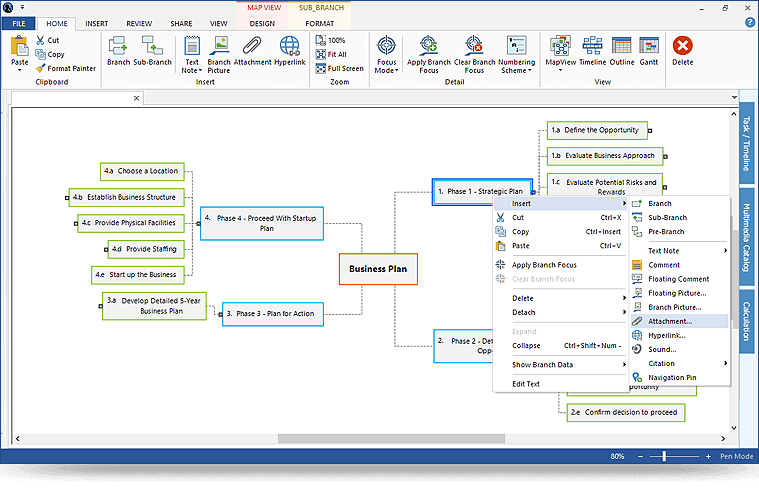Viewport: 759px width, 492px height.
Task: Click the vertical scrollbar down arrow
Action: [x=734, y=428]
